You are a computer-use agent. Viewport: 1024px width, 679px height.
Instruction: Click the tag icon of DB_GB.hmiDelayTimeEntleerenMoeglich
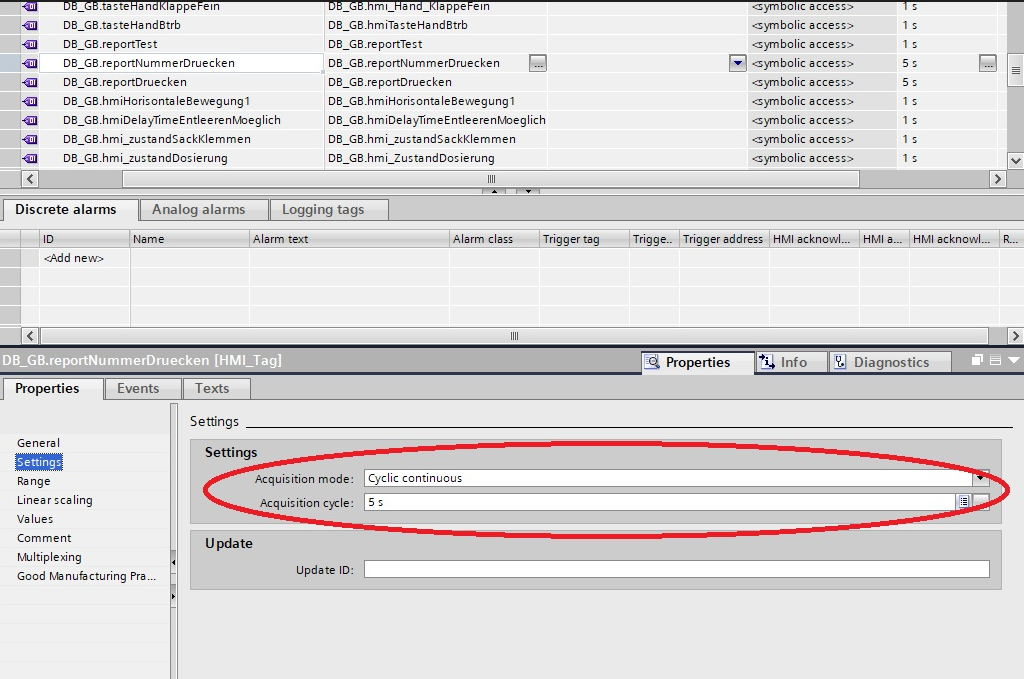[x=30, y=120]
